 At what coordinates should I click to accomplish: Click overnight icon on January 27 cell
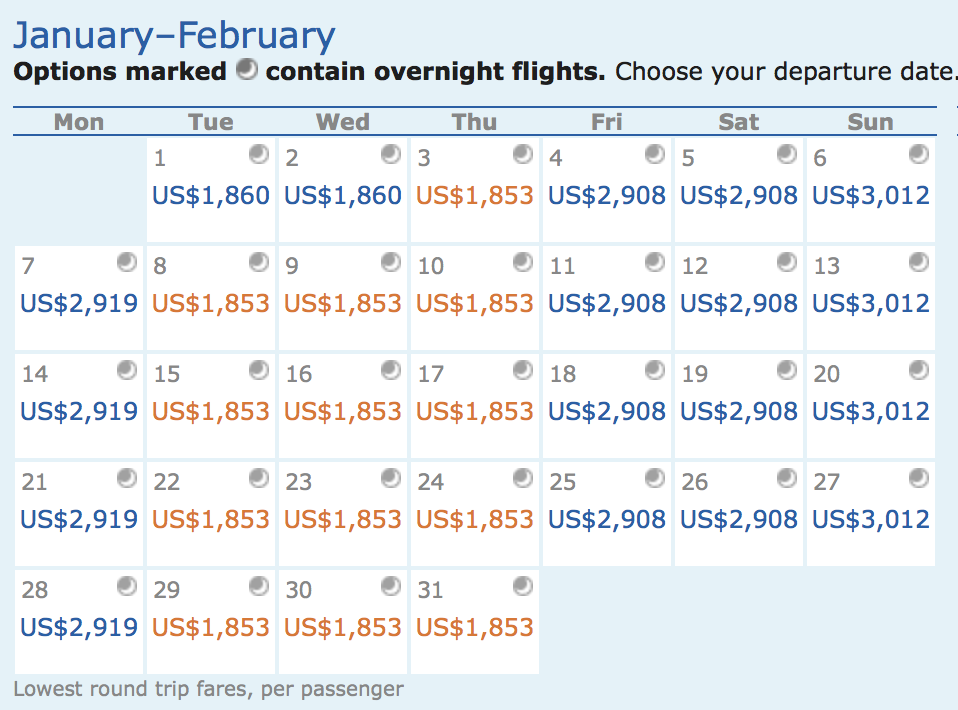[x=919, y=478]
